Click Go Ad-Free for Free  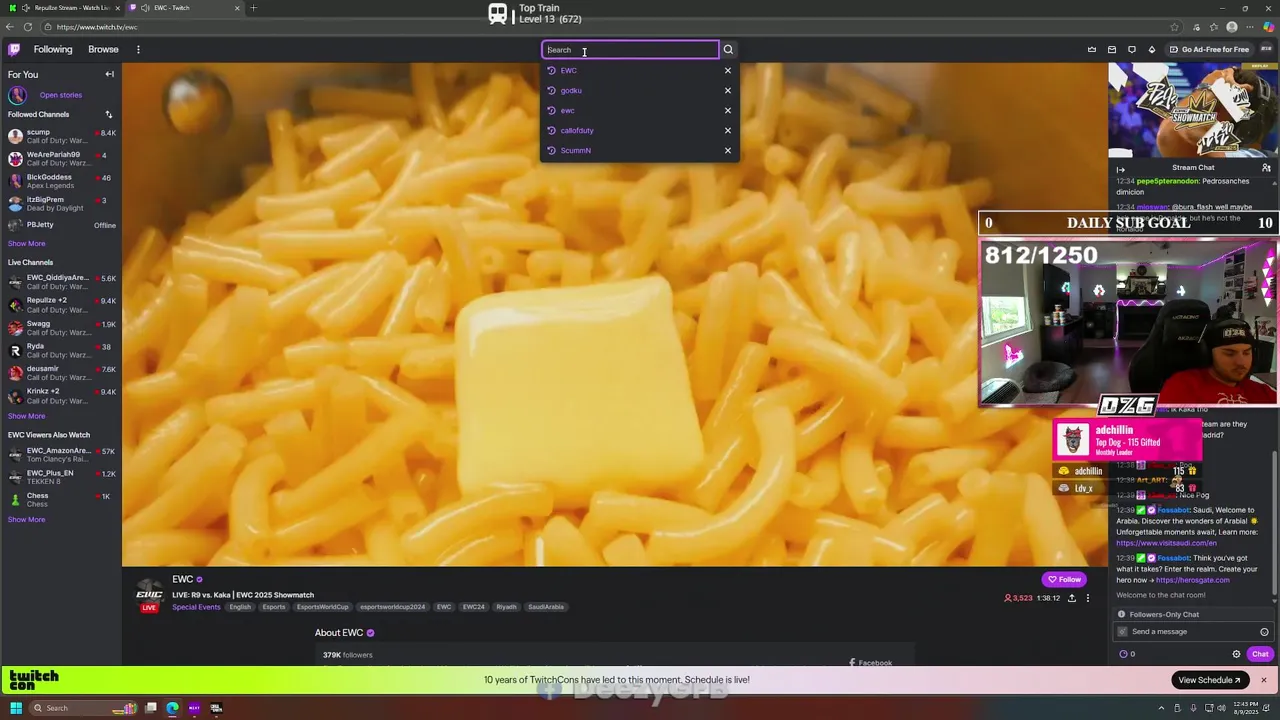[x=1210, y=49]
